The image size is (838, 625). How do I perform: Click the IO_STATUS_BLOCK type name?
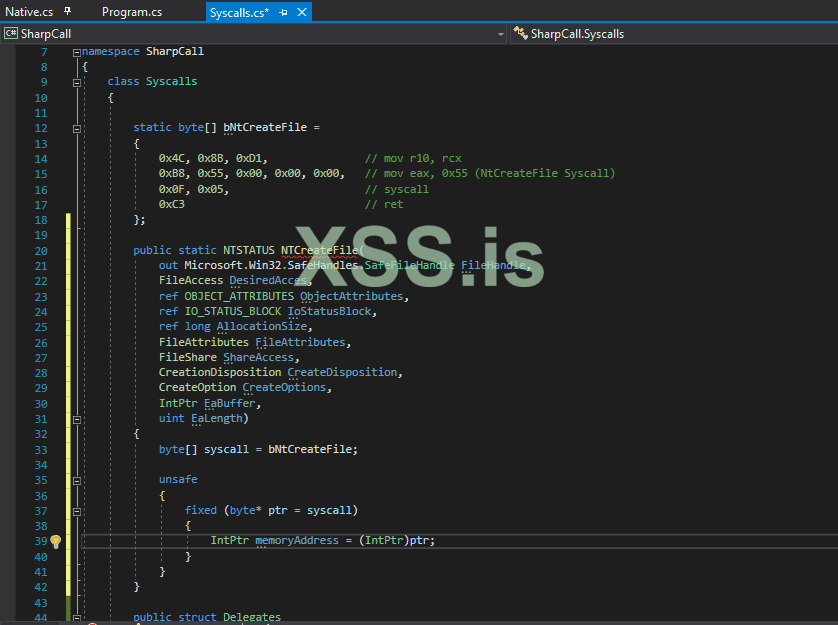pyautogui.click(x=232, y=311)
